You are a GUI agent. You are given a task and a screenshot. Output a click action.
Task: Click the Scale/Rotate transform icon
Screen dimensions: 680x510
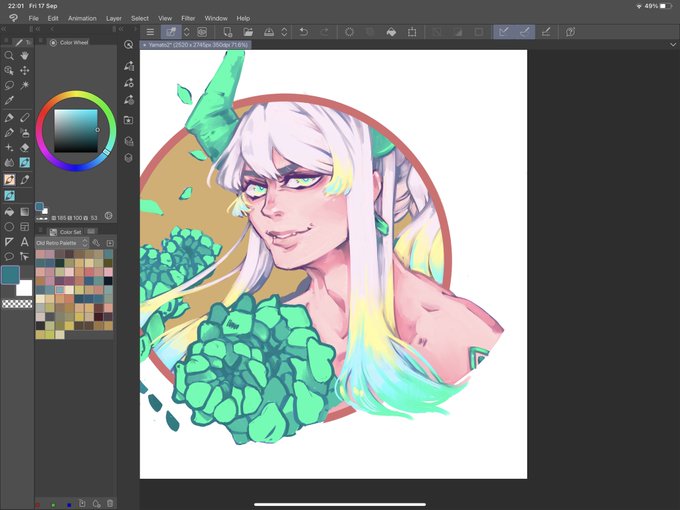tap(412, 32)
